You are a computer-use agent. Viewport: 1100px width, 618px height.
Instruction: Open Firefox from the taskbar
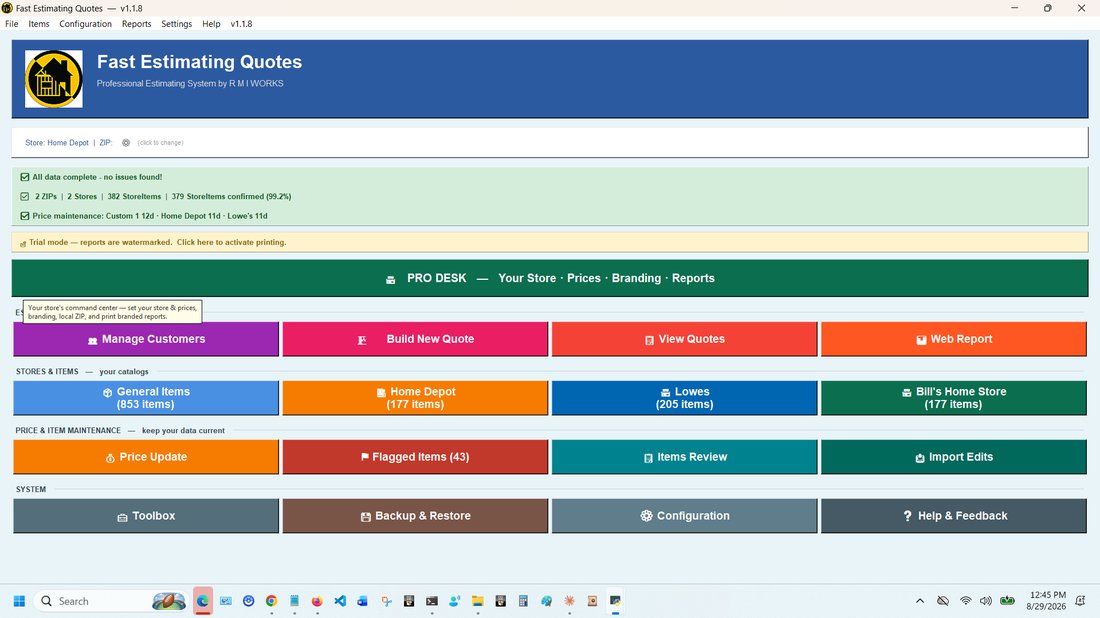click(x=317, y=601)
